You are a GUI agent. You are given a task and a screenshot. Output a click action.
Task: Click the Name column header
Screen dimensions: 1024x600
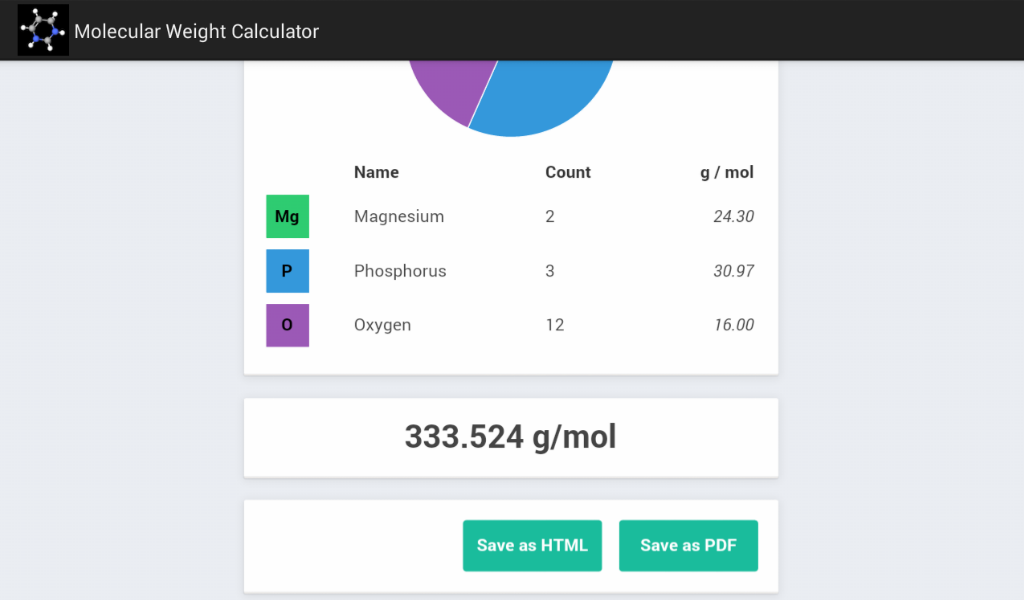coord(376,172)
